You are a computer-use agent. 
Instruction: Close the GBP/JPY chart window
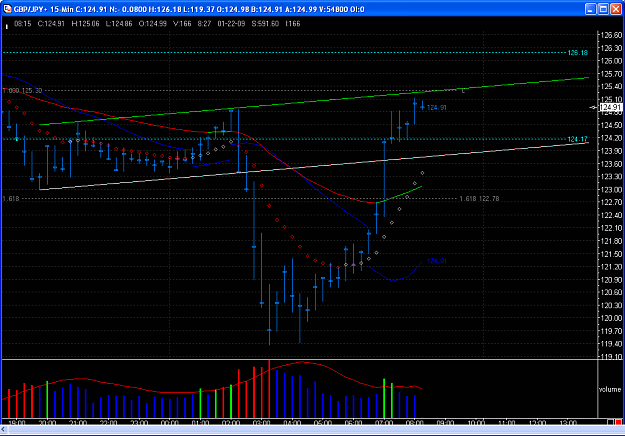coord(616,9)
